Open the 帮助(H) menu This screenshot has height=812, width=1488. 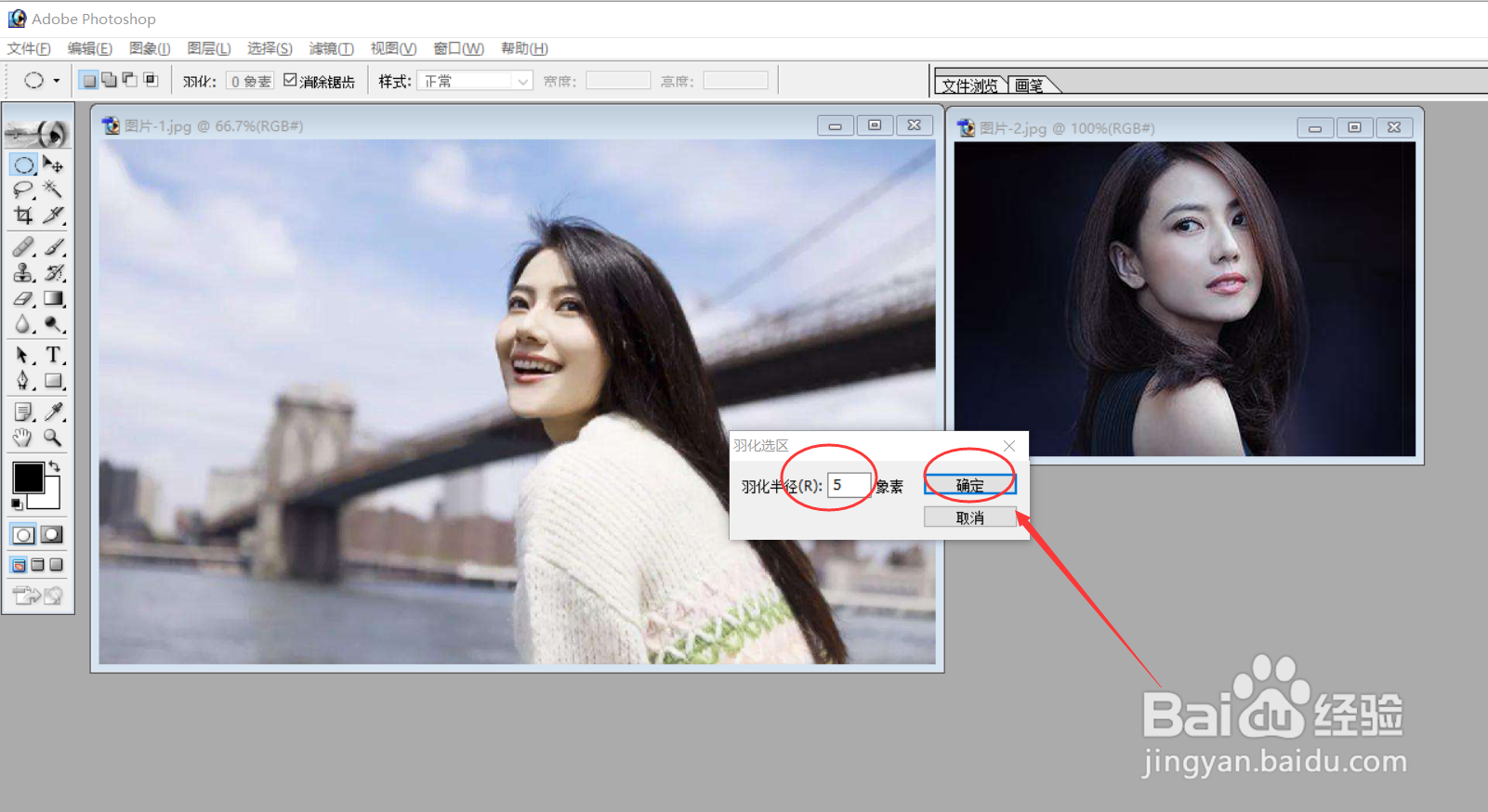coord(524,48)
